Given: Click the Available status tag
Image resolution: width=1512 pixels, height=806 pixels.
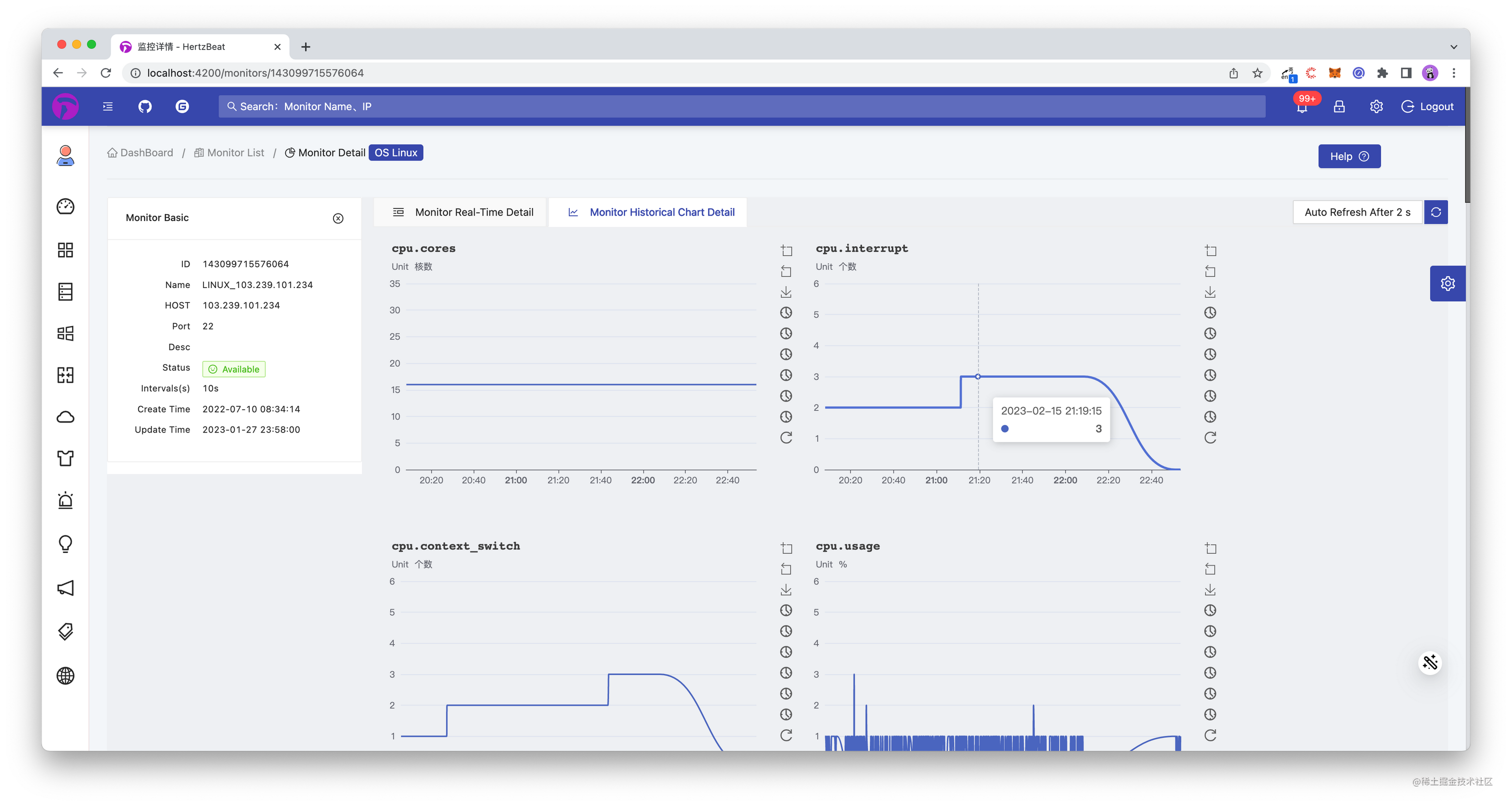Looking at the screenshot, I should [x=233, y=368].
